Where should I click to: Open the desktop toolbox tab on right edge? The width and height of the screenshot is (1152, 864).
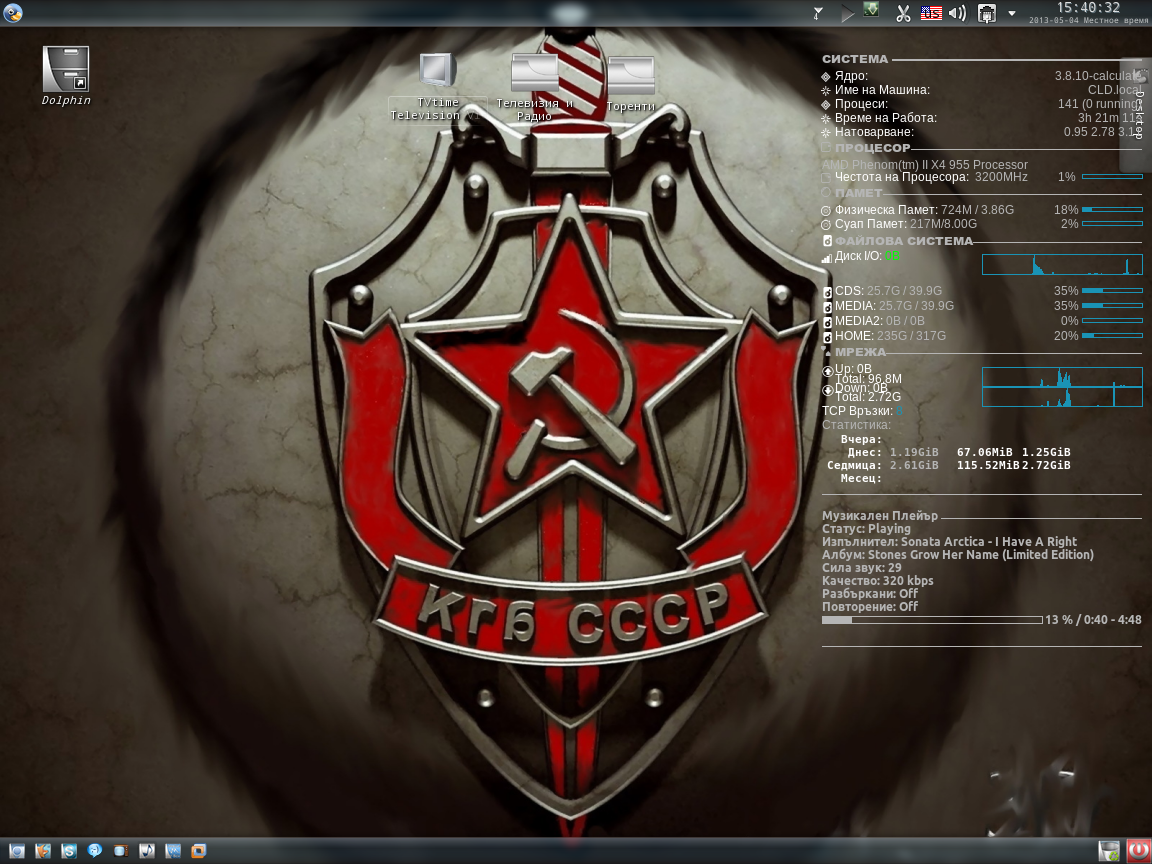click(x=1138, y=115)
